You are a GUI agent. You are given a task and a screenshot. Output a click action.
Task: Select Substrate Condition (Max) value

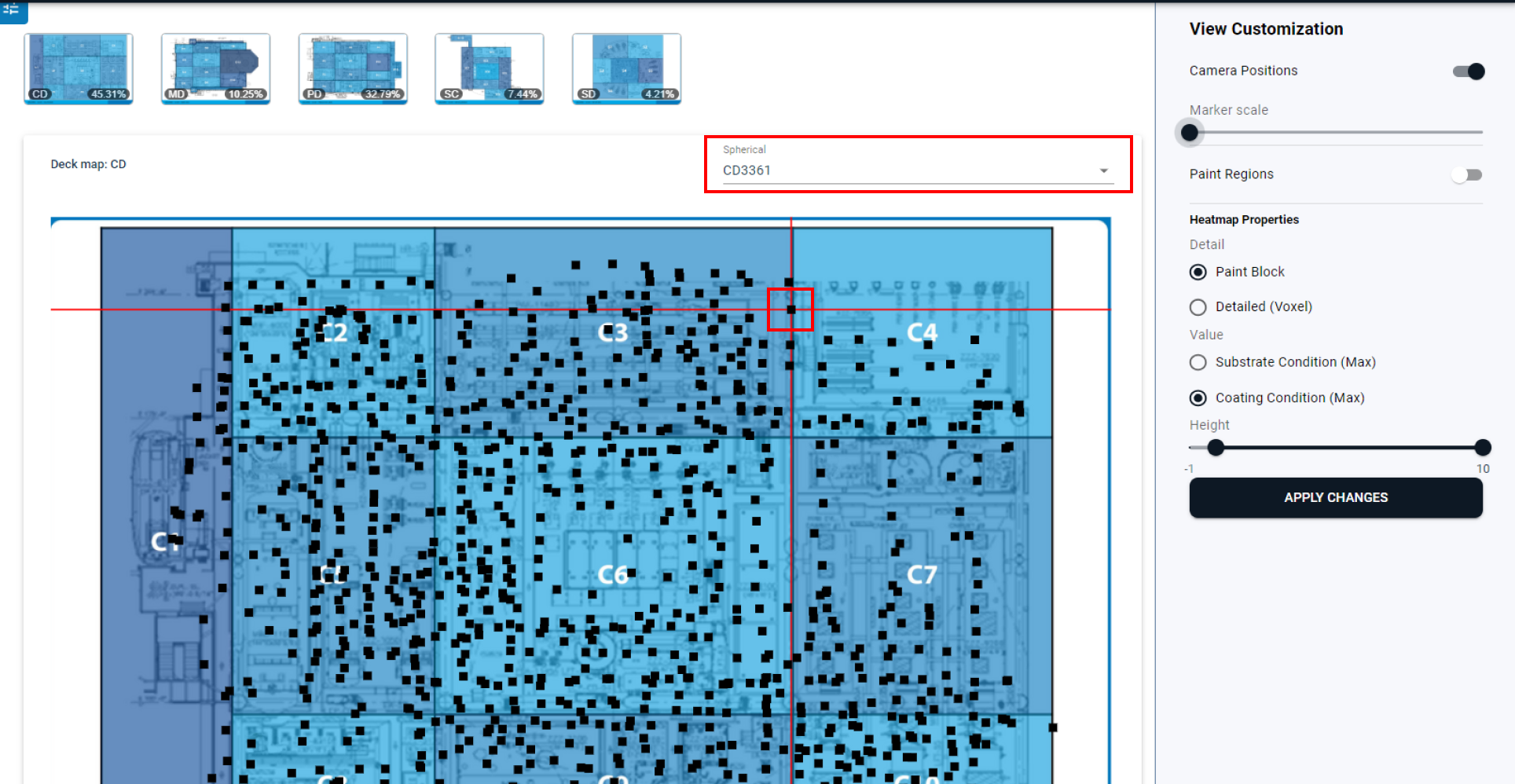click(x=1198, y=362)
